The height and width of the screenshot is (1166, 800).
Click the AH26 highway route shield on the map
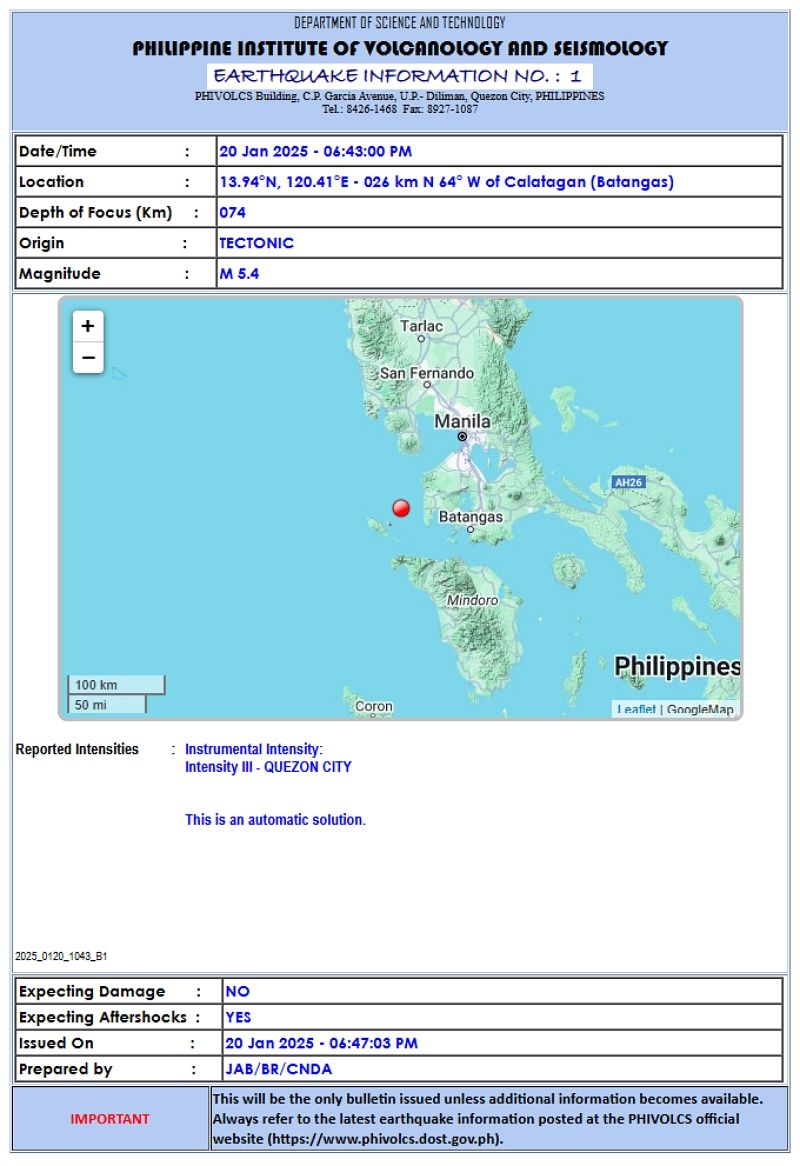coord(628,480)
